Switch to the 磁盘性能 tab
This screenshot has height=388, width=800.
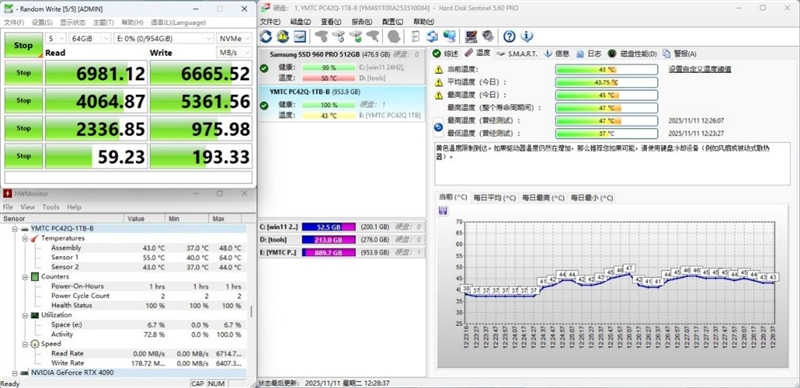633,54
